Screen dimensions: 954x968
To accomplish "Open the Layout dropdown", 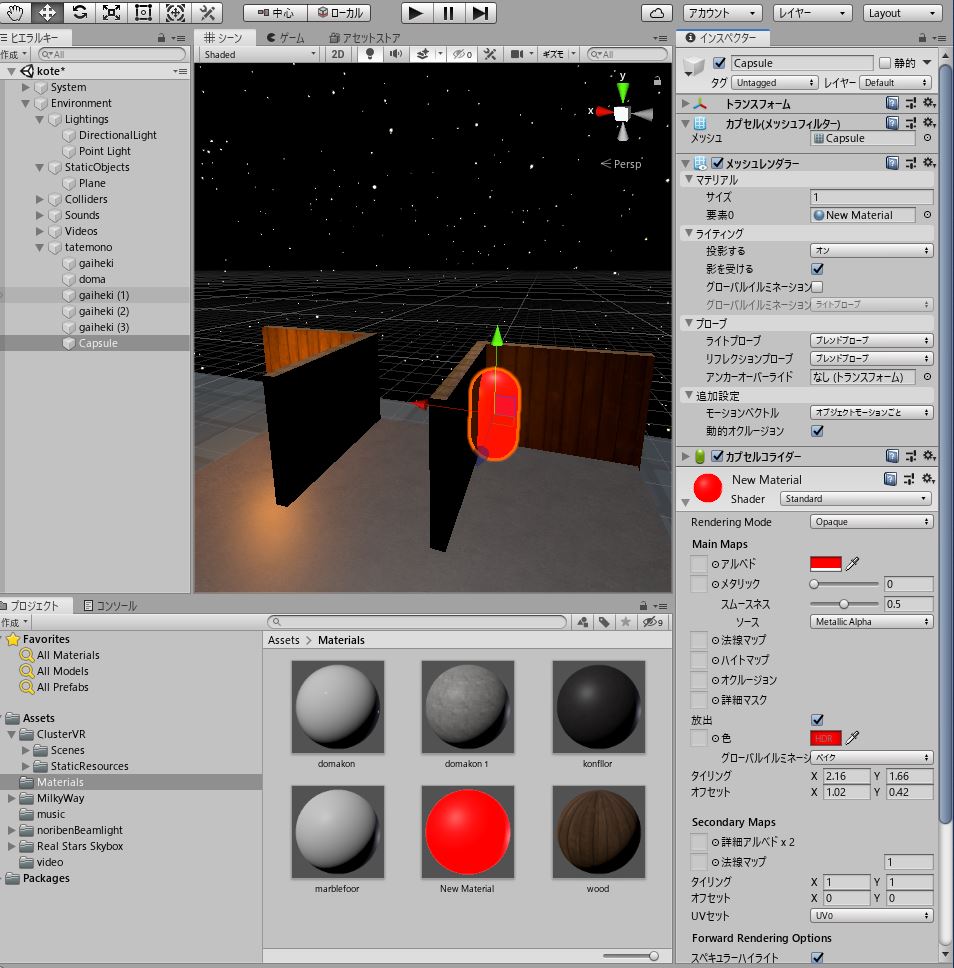I will tap(901, 13).
